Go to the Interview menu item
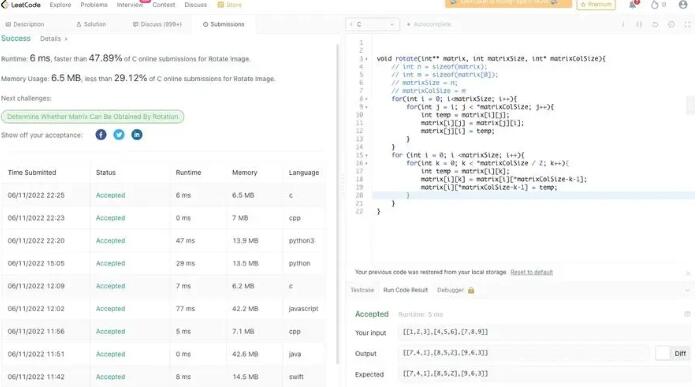 click(x=130, y=5)
